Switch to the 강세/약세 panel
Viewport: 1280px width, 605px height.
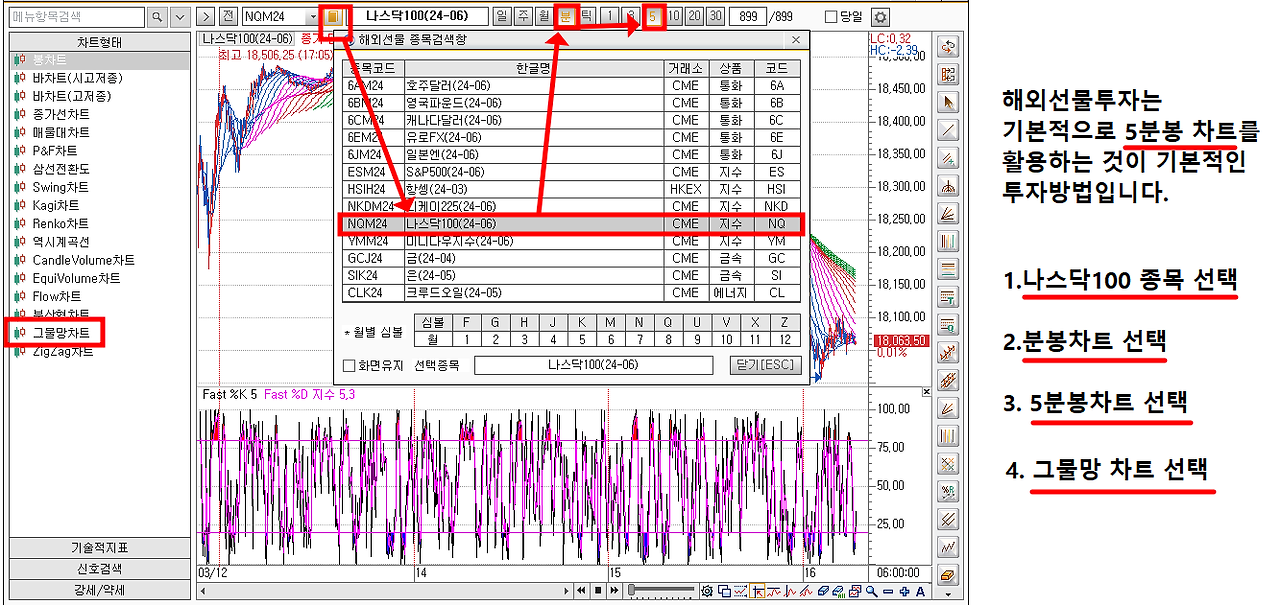98,590
